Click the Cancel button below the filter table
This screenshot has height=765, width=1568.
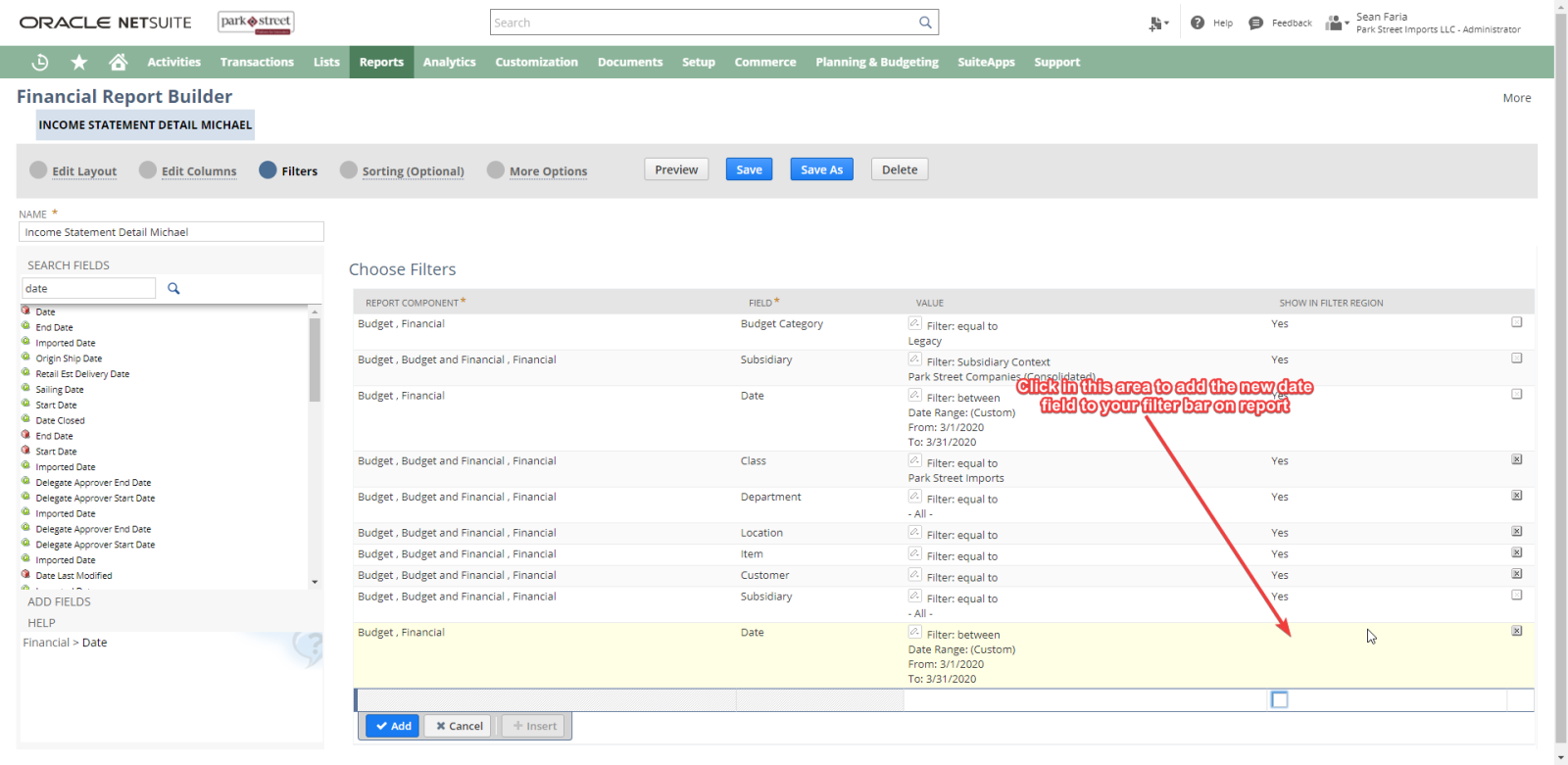click(459, 726)
